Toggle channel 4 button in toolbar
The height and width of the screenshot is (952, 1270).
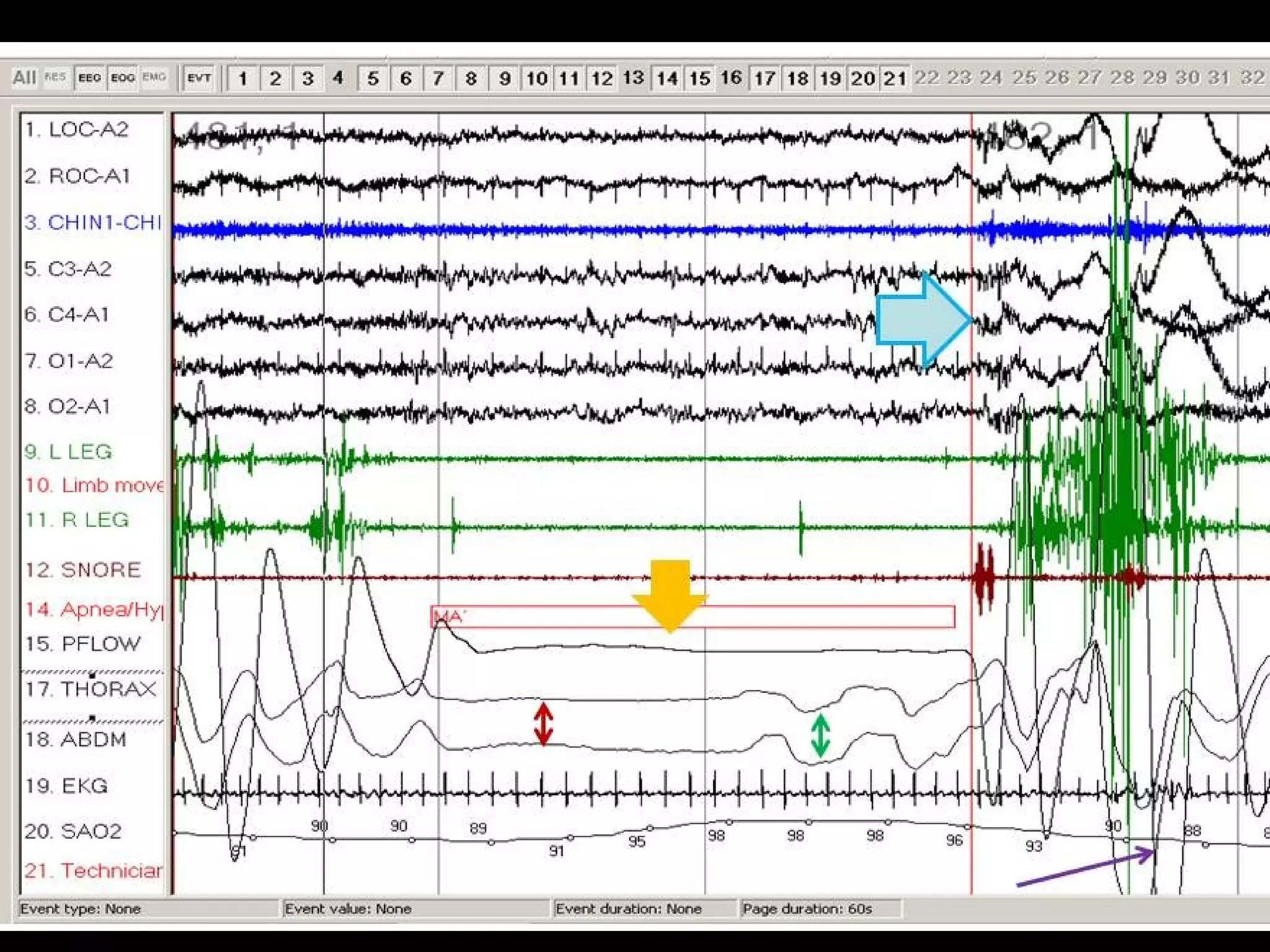338,79
